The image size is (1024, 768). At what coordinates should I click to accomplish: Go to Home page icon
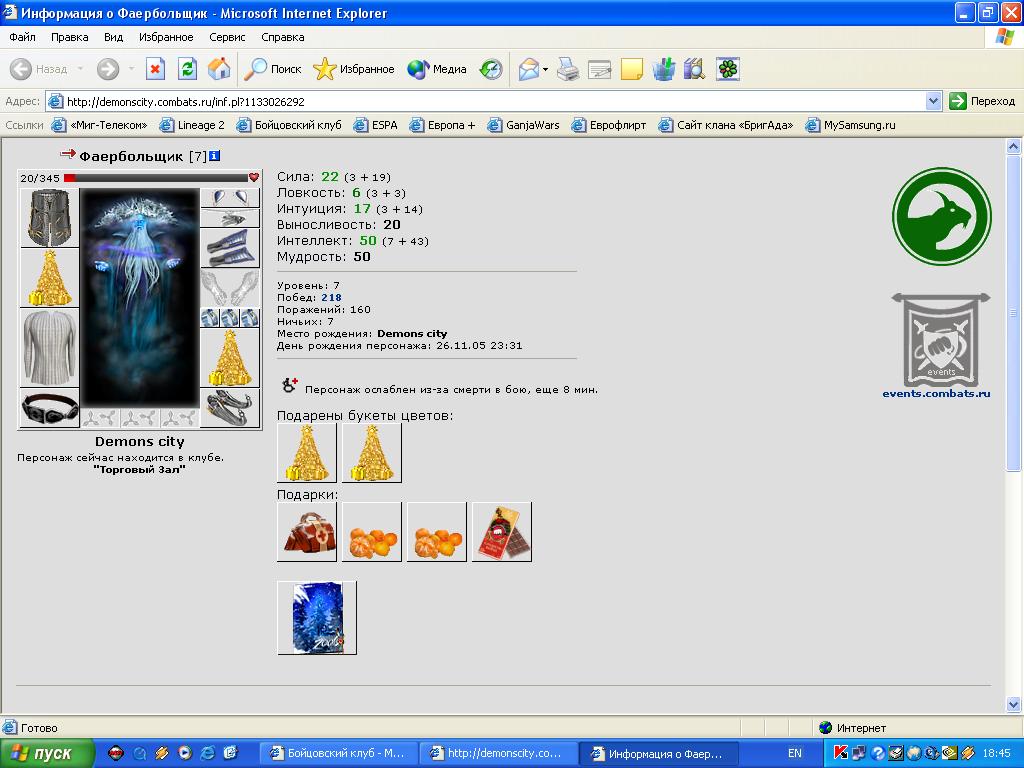click(219, 69)
